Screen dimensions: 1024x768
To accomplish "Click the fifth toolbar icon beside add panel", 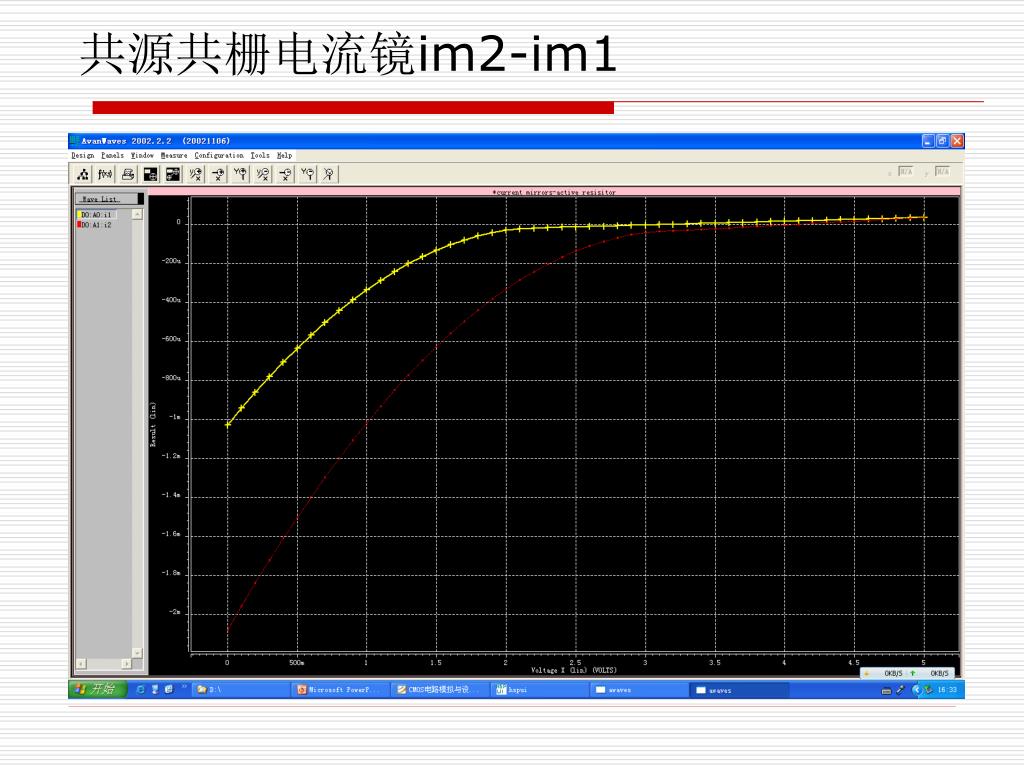I will (x=173, y=174).
